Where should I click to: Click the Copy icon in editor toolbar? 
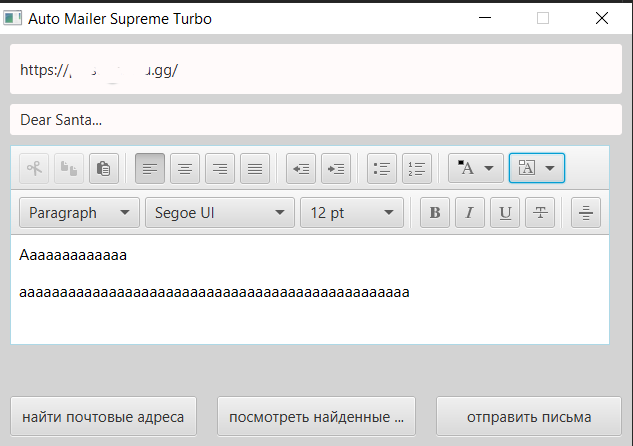tap(69, 168)
